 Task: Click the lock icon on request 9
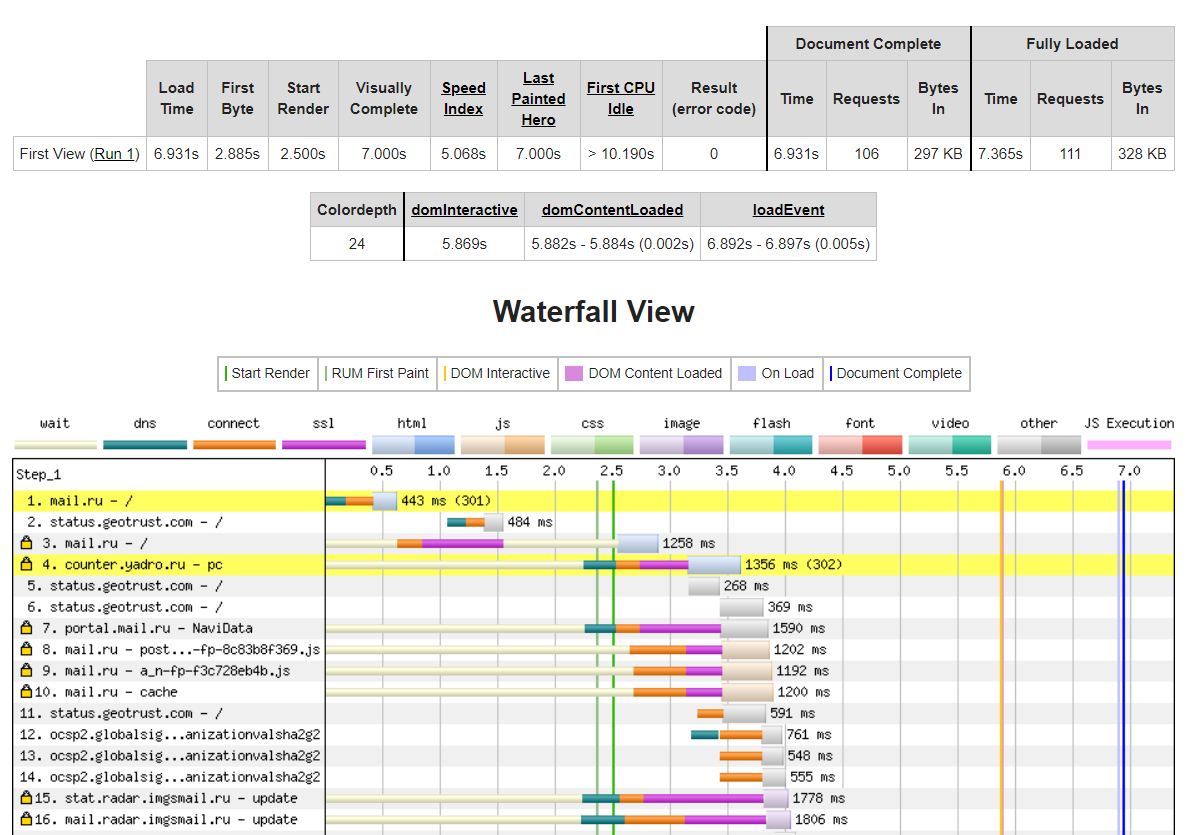(27, 670)
